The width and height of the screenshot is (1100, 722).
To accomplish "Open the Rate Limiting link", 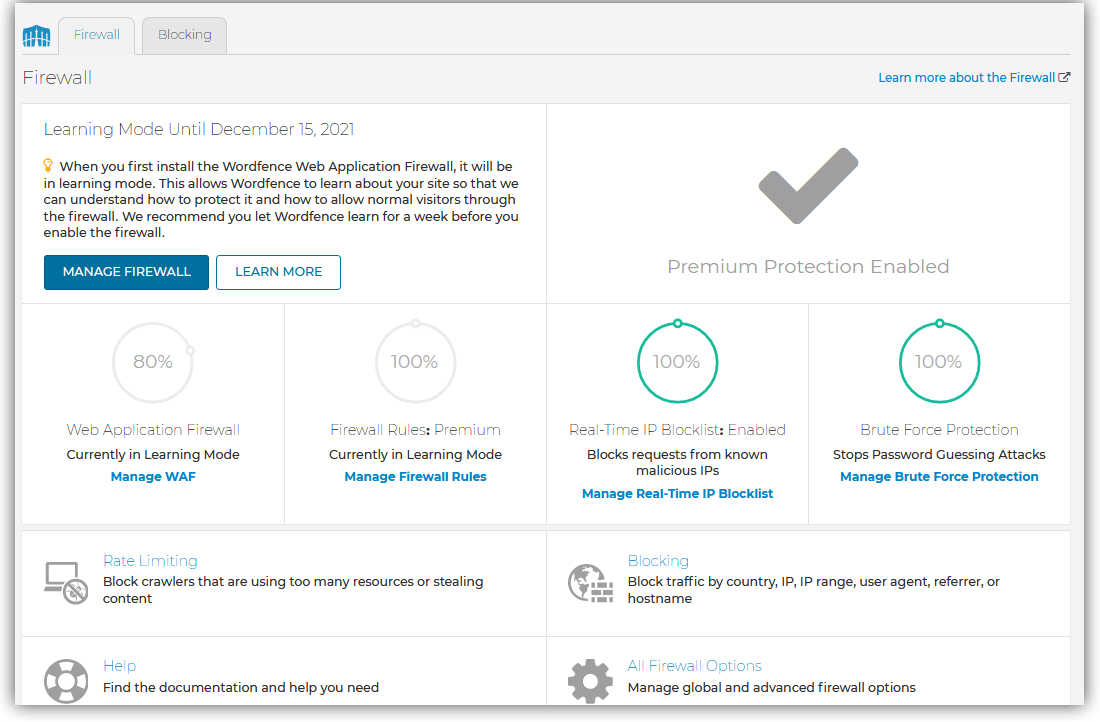I will (x=150, y=561).
